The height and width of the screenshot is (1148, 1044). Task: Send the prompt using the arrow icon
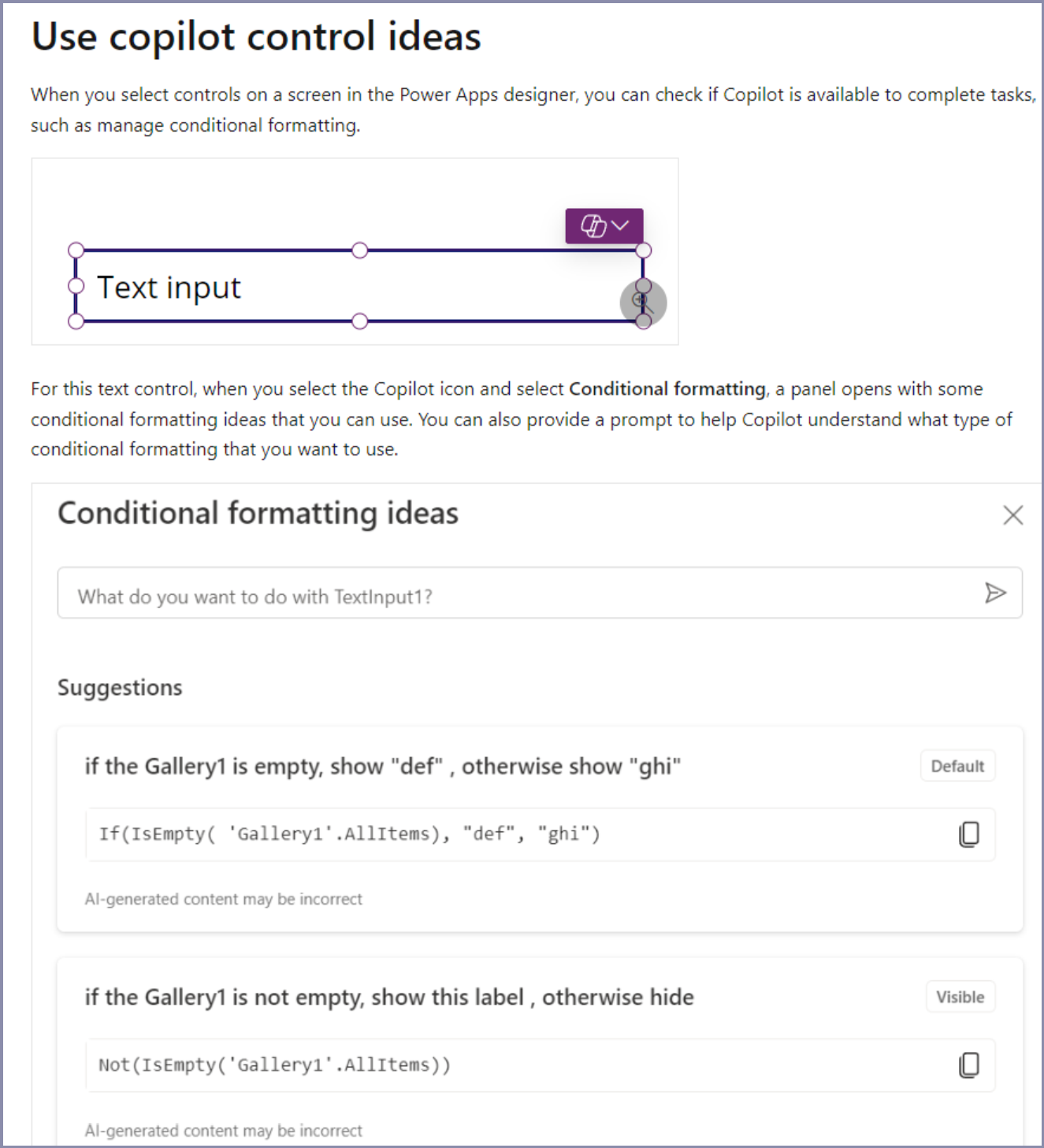(995, 593)
